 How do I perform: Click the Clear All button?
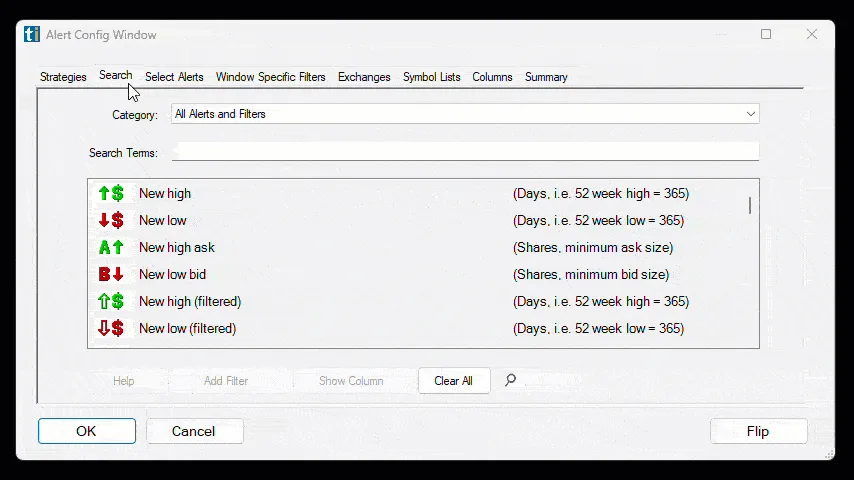(x=454, y=381)
